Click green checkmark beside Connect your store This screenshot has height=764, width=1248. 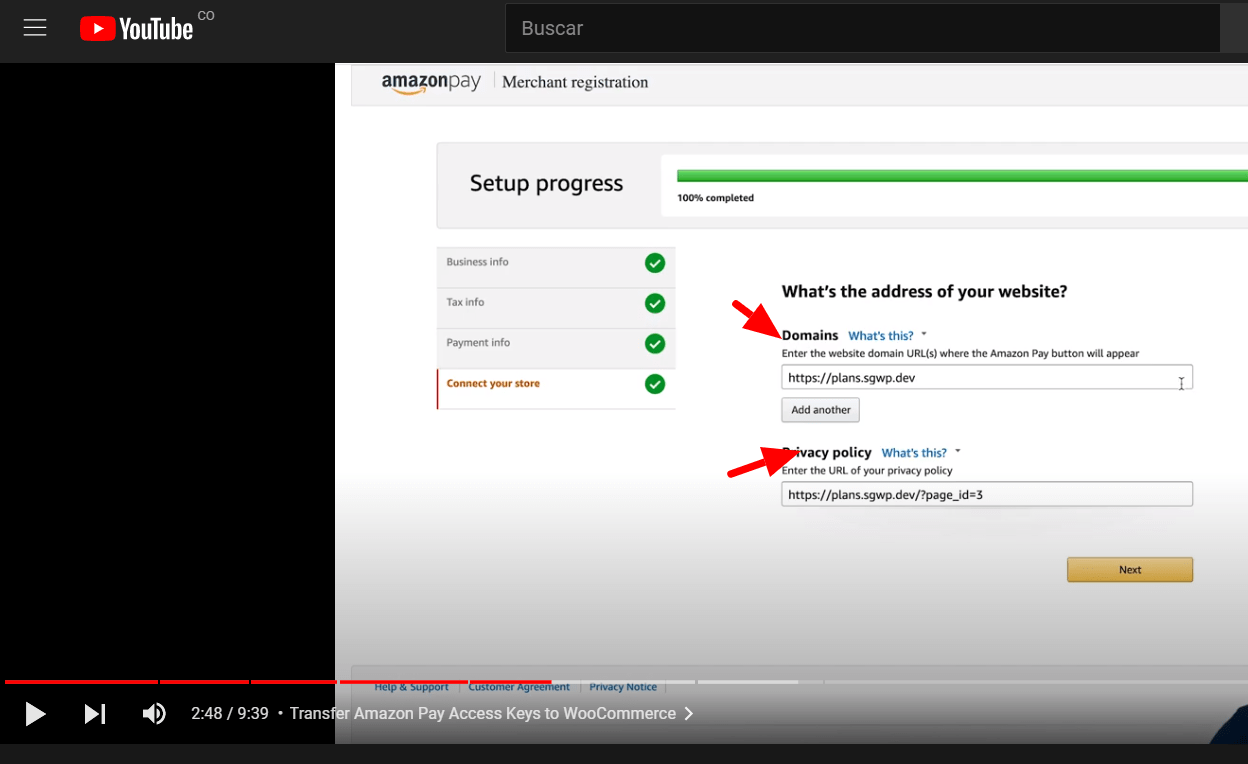[x=655, y=384]
